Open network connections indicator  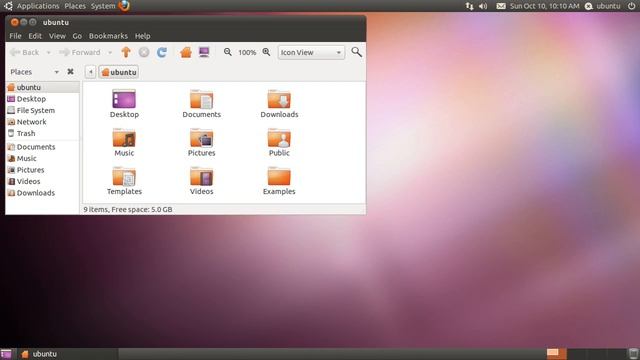click(x=469, y=6)
